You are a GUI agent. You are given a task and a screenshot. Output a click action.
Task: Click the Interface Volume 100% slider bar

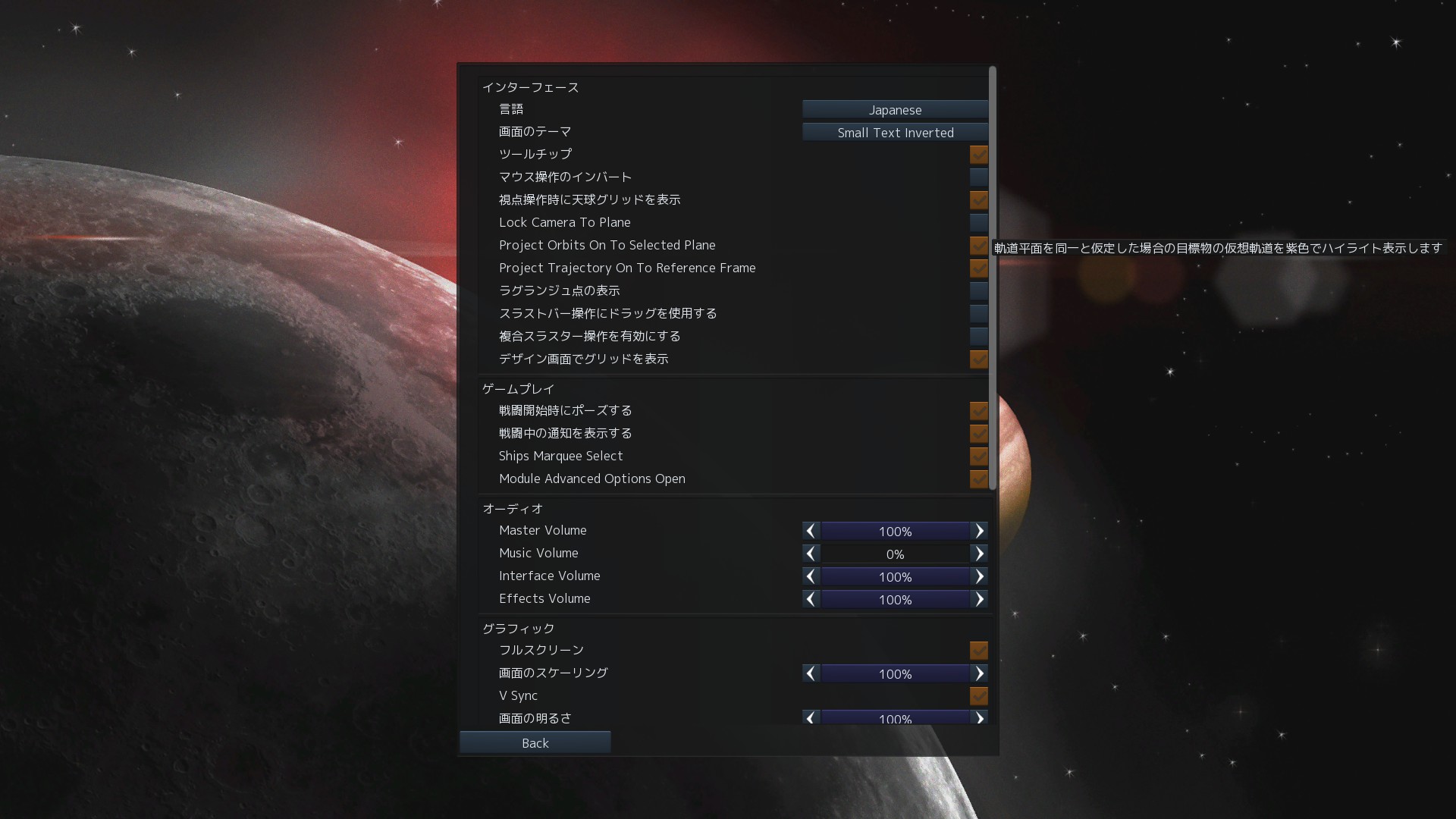pos(895,576)
